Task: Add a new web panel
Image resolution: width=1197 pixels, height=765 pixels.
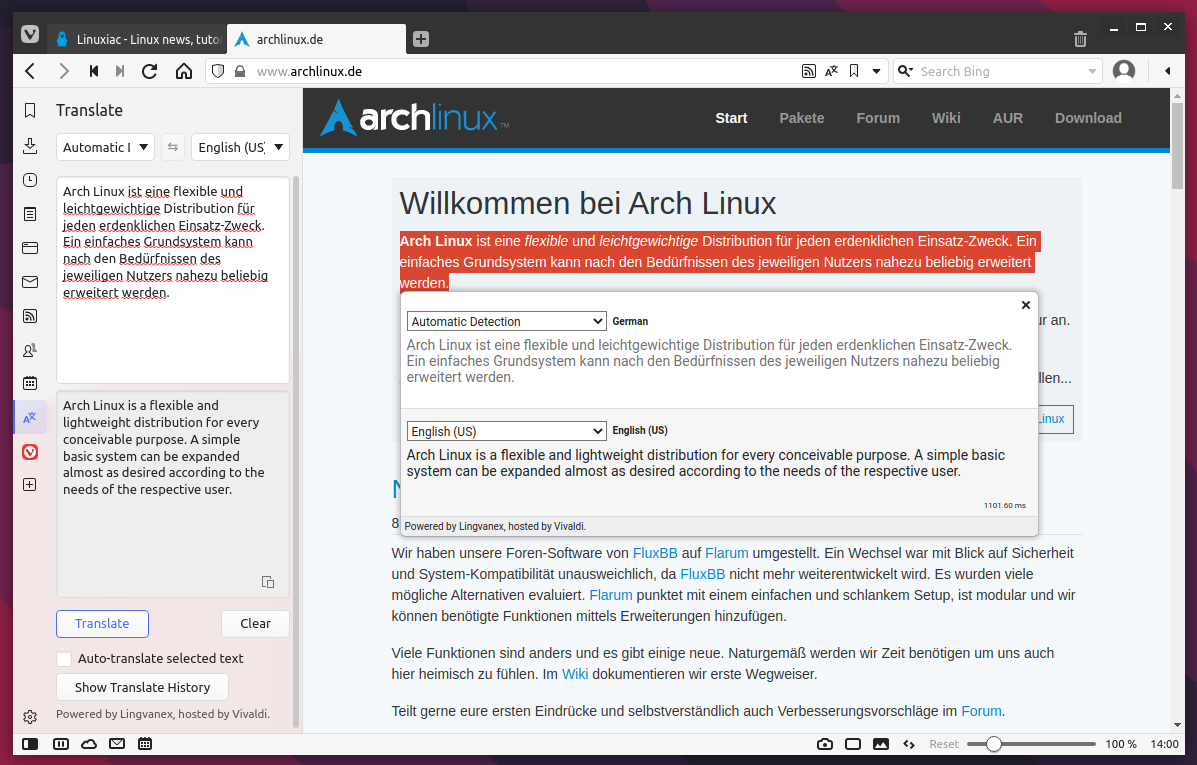Action: click(x=30, y=485)
